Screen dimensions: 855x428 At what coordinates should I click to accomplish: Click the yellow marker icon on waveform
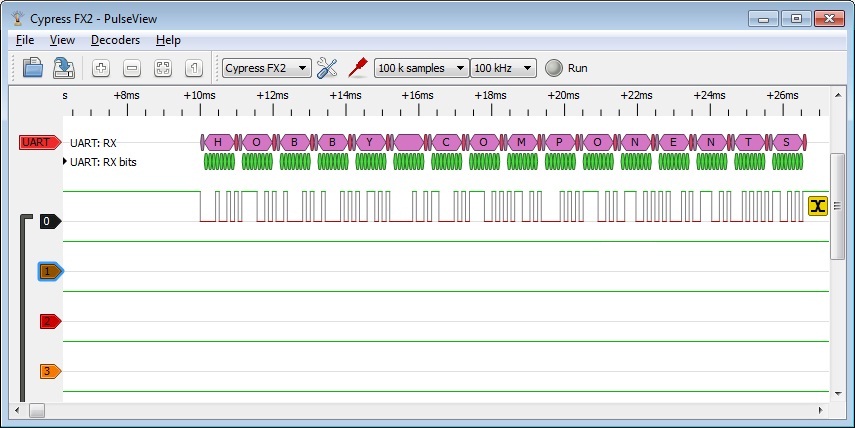coord(818,205)
